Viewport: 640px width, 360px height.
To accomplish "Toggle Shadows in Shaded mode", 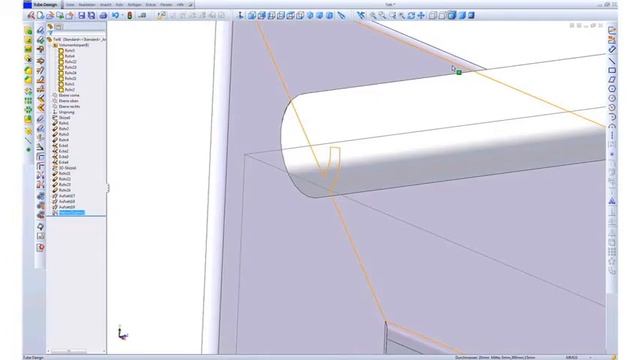I will (x=471, y=16).
